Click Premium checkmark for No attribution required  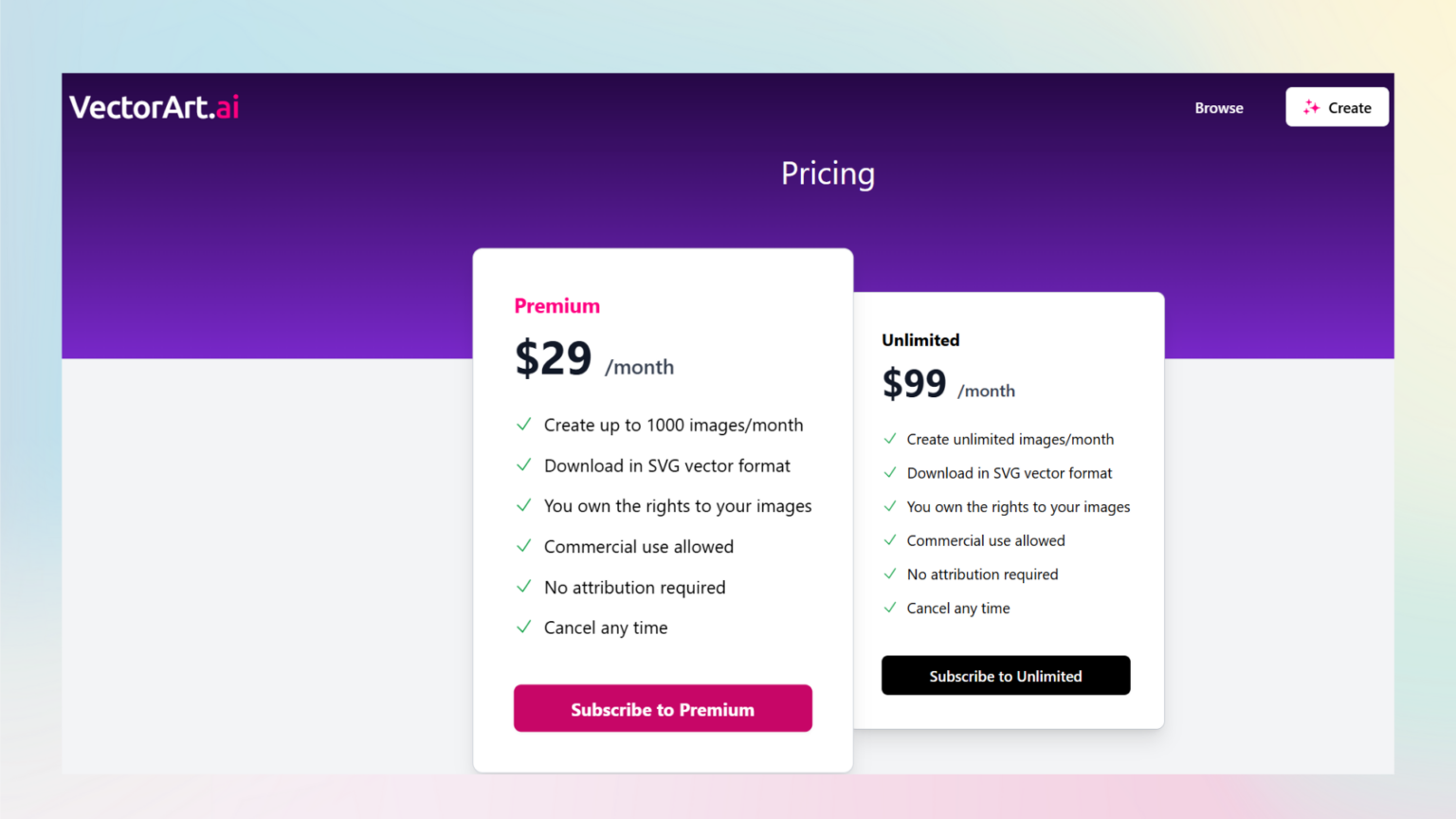point(523,587)
